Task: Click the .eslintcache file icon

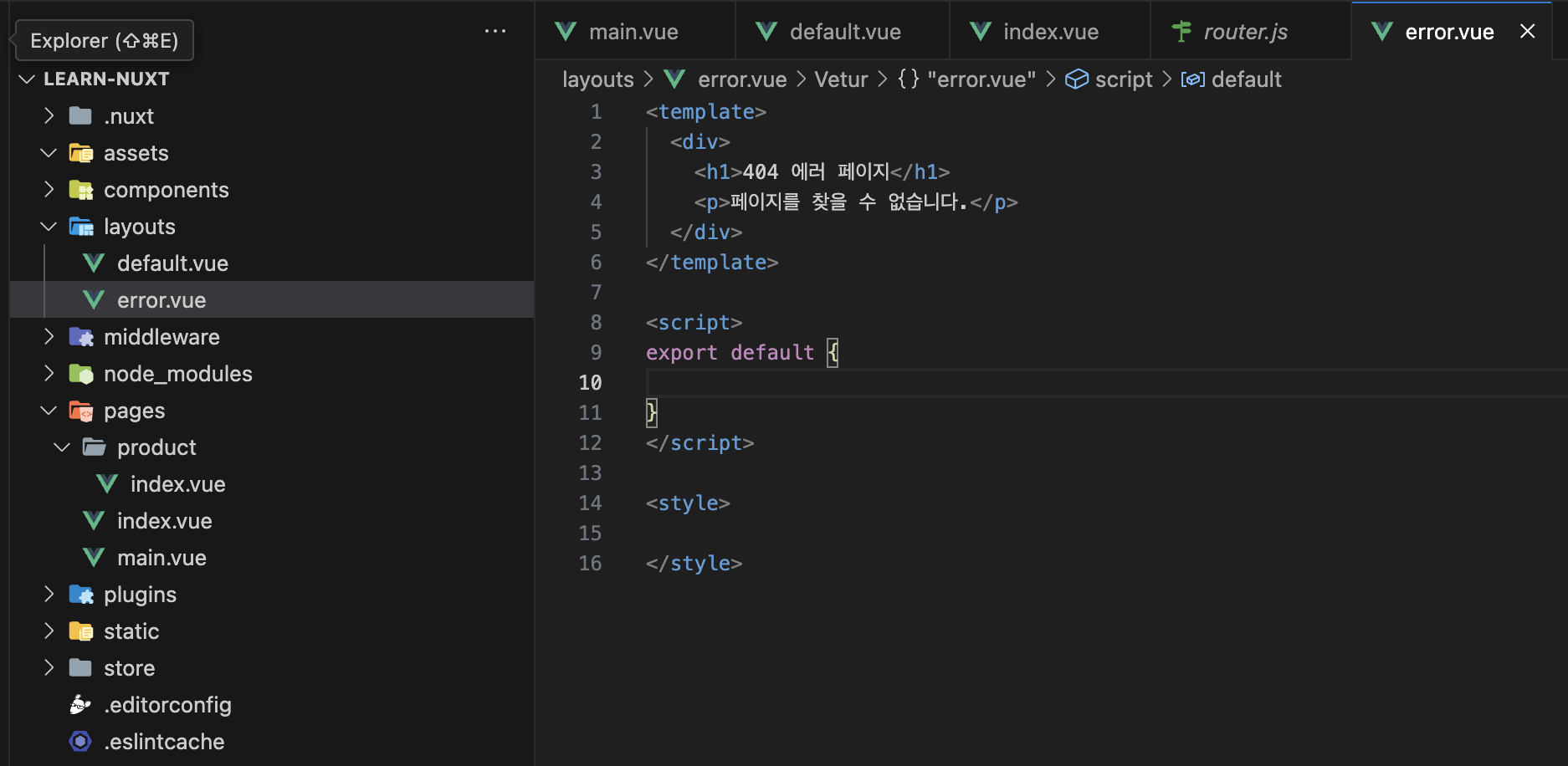Action: 80,742
